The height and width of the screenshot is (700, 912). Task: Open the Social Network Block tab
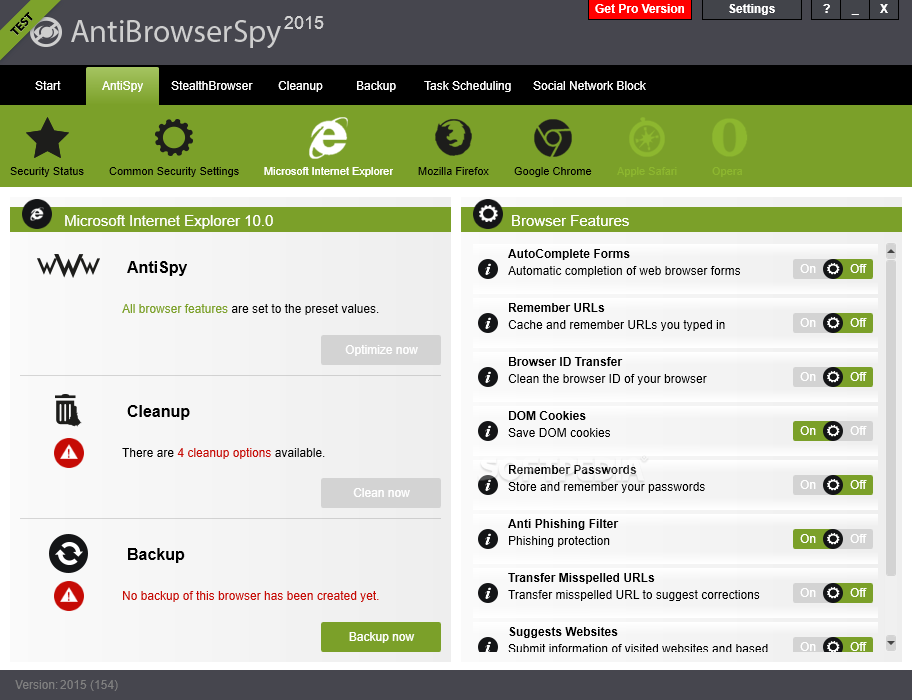[589, 86]
